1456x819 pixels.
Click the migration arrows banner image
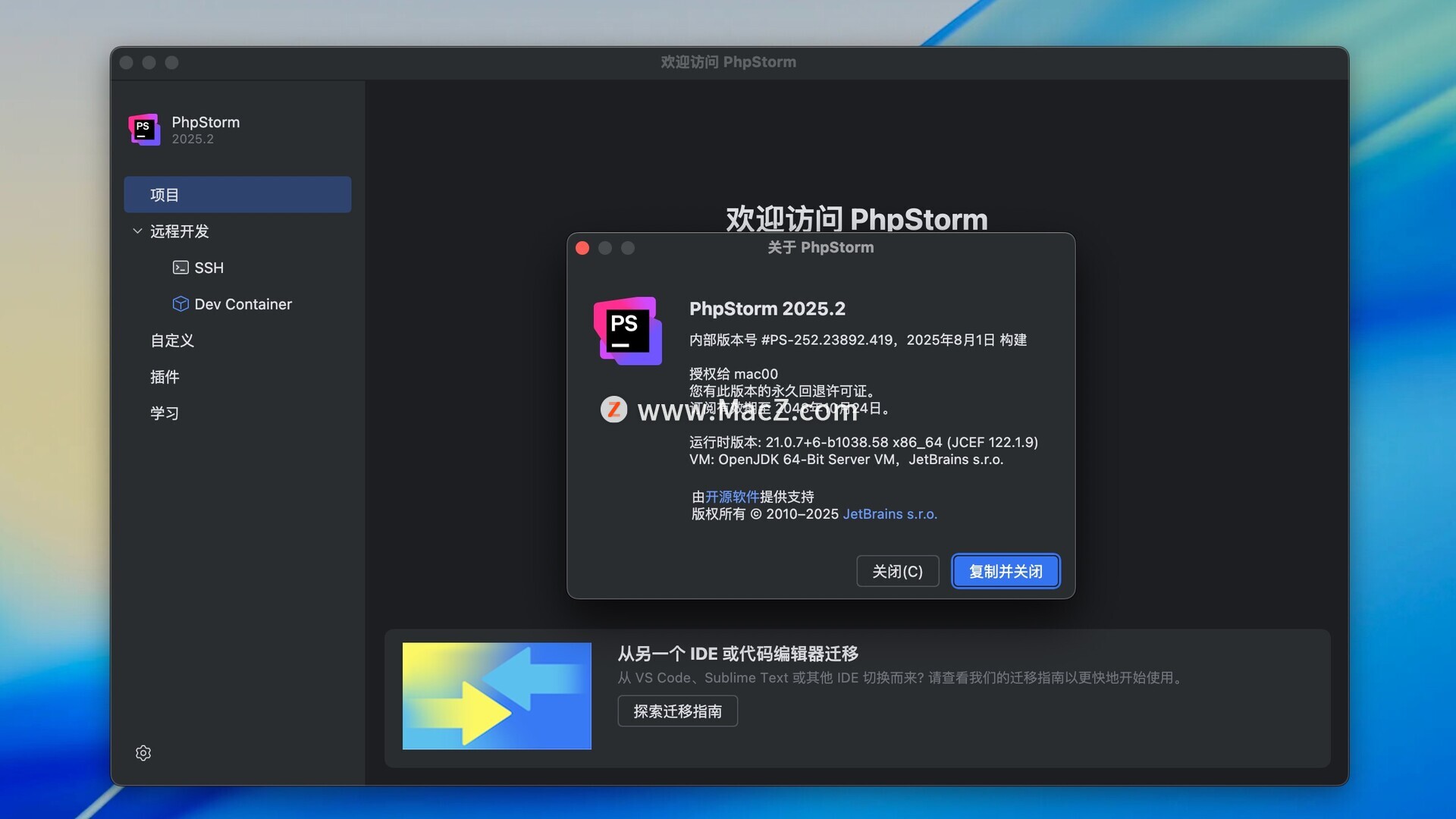[x=497, y=696]
